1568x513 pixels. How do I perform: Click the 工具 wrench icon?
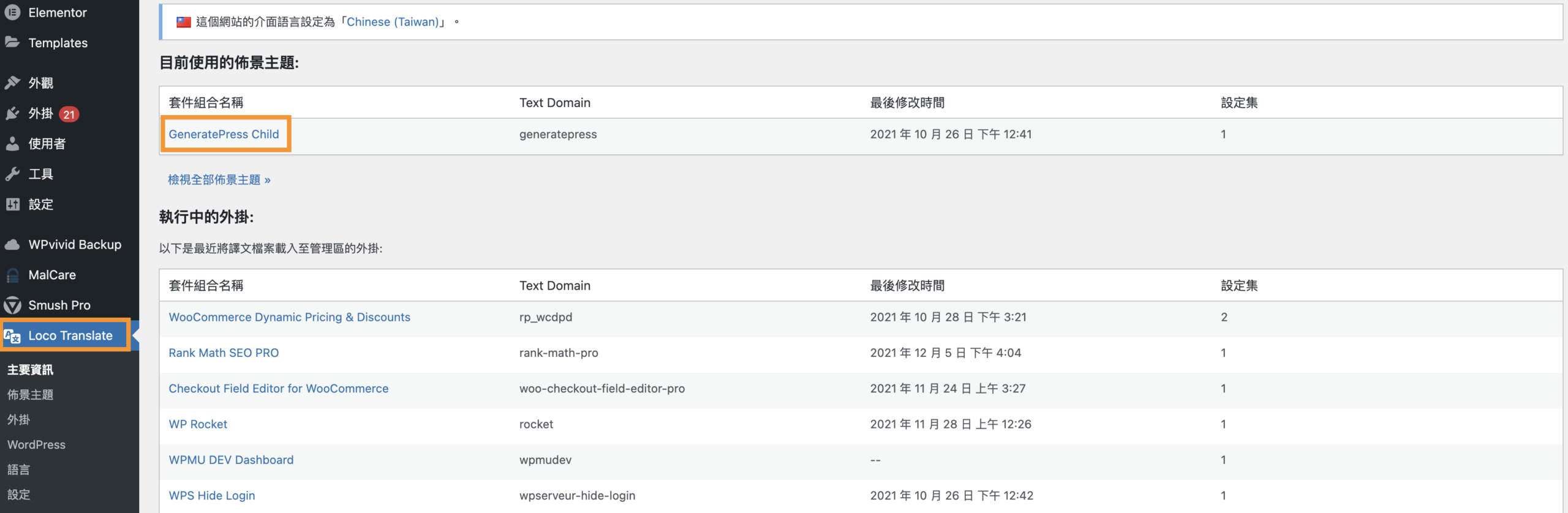12,174
